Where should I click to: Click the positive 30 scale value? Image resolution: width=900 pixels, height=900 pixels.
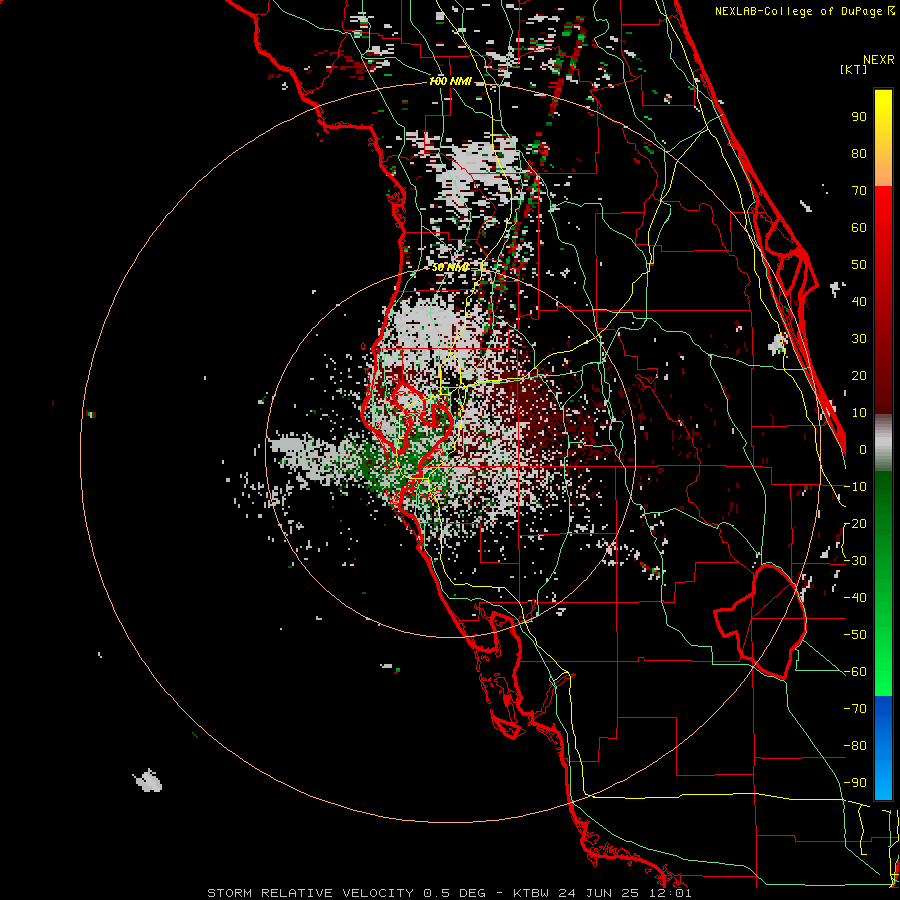[x=859, y=339]
